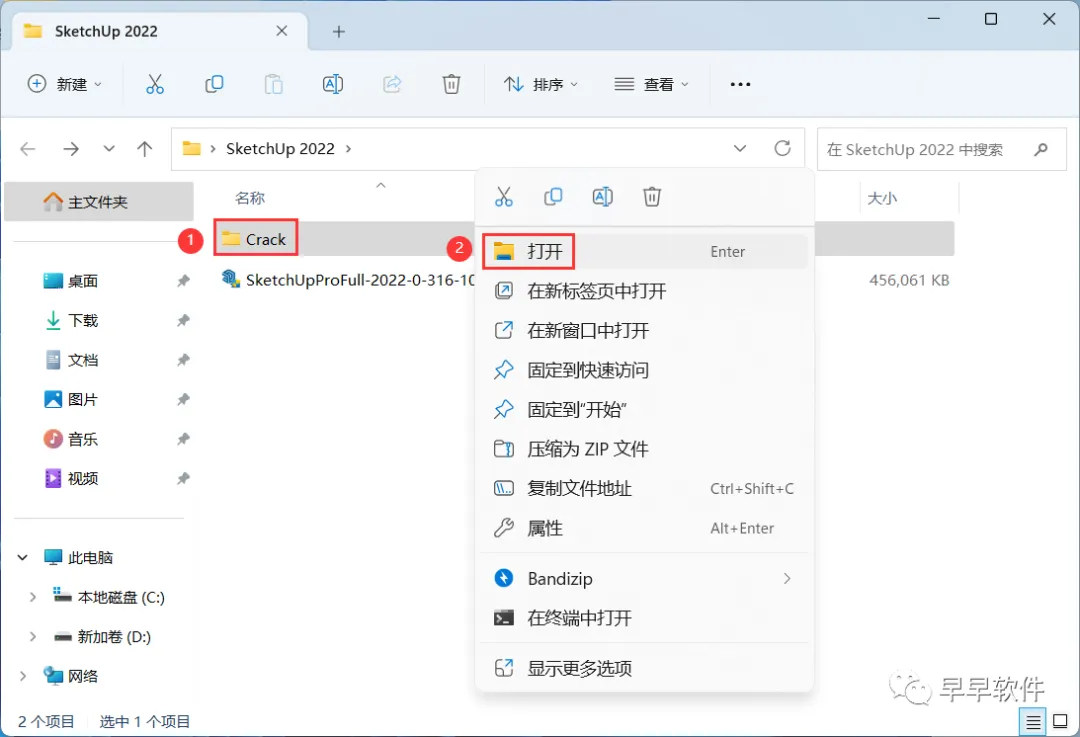Select the Crack folder
The width and height of the screenshot is (1080, 737).
pyautogui.click(x=256, y=239)
